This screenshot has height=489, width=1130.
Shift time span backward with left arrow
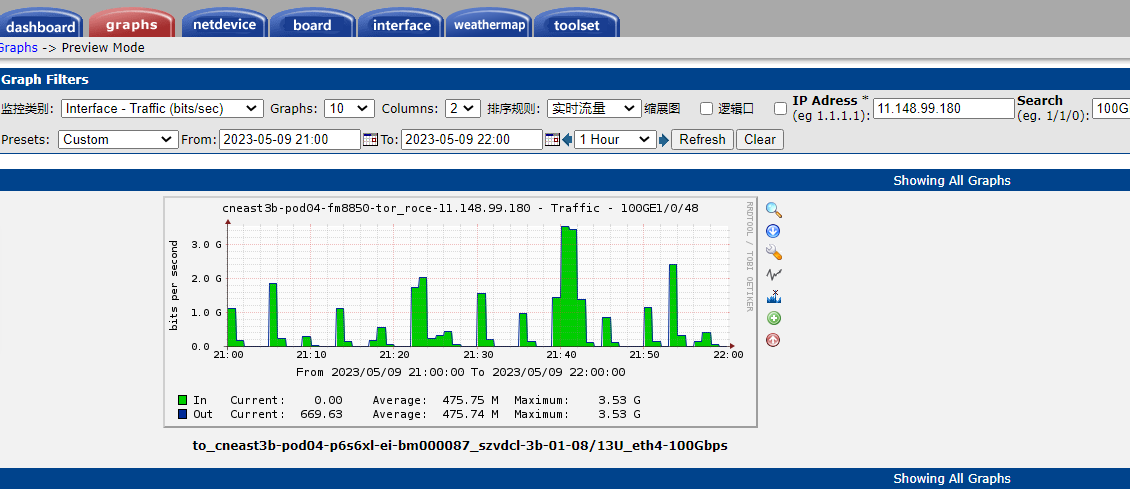(x=567, y=140)
